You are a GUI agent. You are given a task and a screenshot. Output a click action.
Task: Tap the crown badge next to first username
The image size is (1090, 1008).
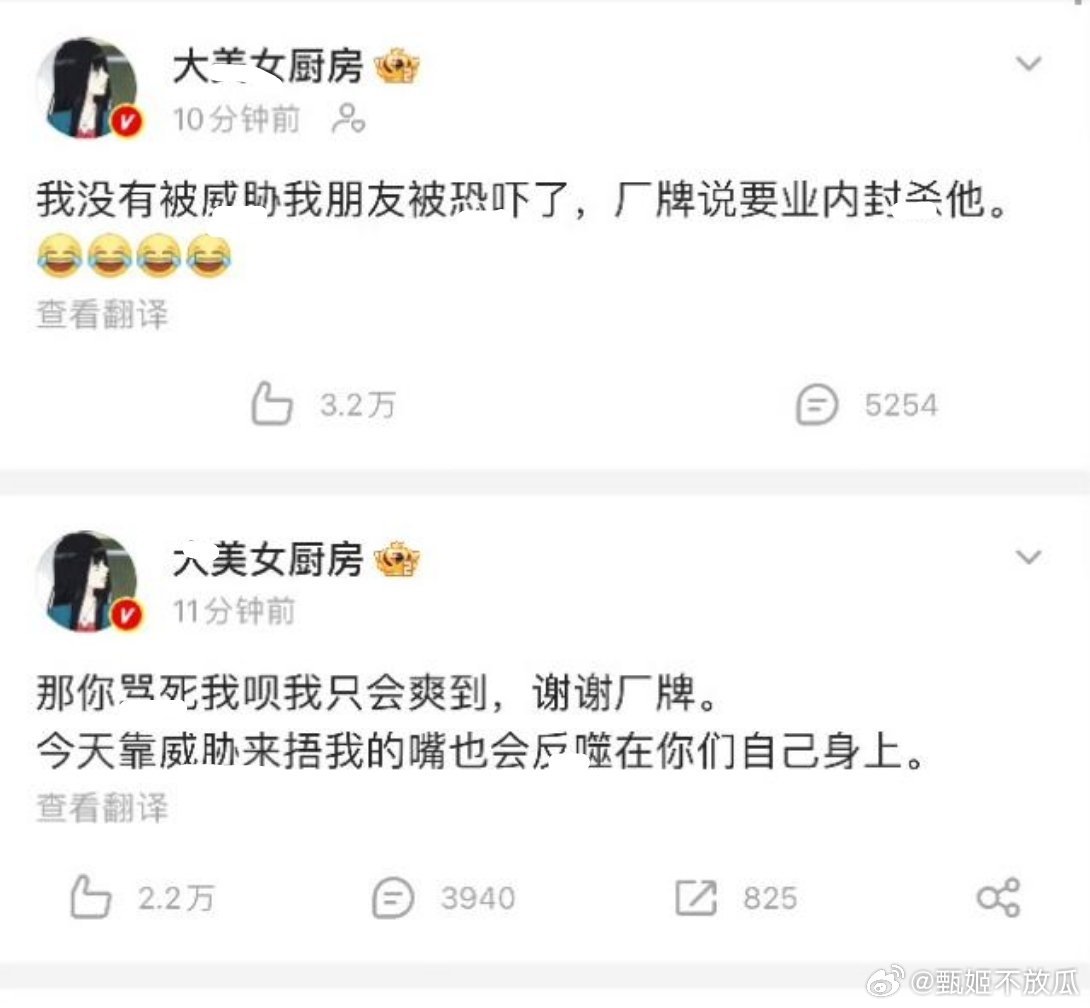(x=397, y=66)
